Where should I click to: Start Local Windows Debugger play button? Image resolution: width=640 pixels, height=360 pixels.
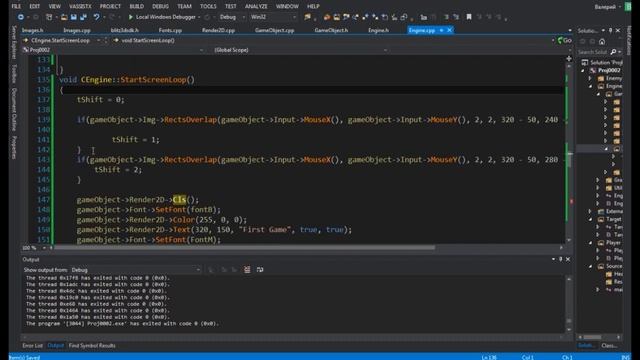[131, 17]
